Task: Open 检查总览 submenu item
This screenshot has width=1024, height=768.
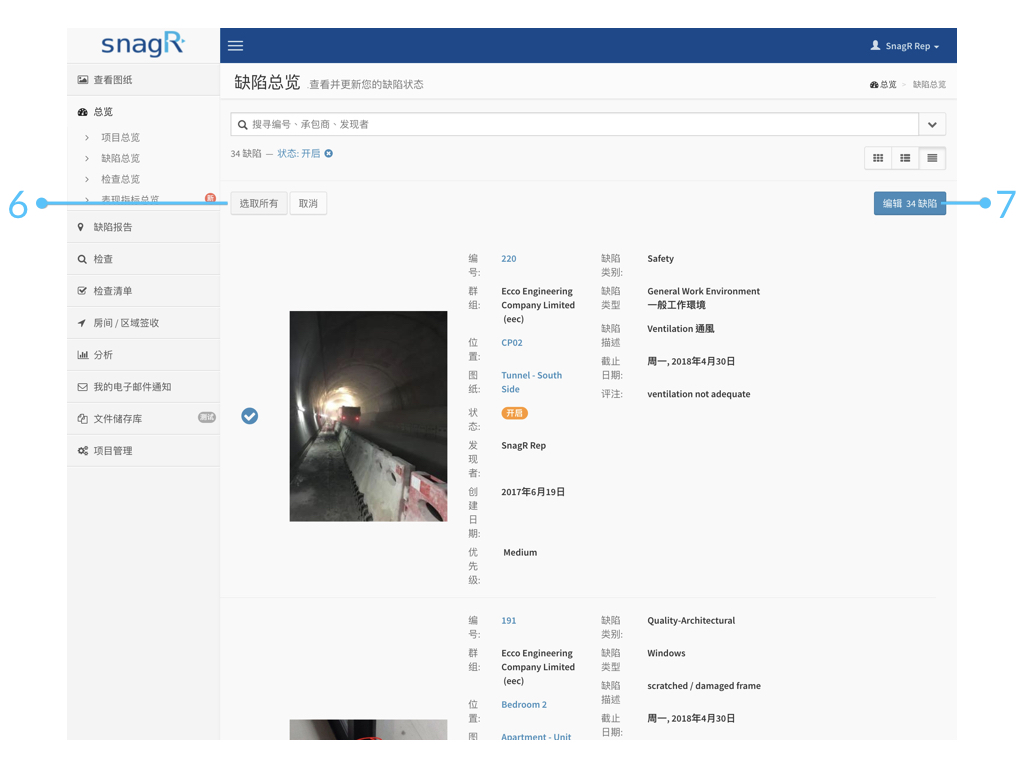Action: (x=120, y=179)
